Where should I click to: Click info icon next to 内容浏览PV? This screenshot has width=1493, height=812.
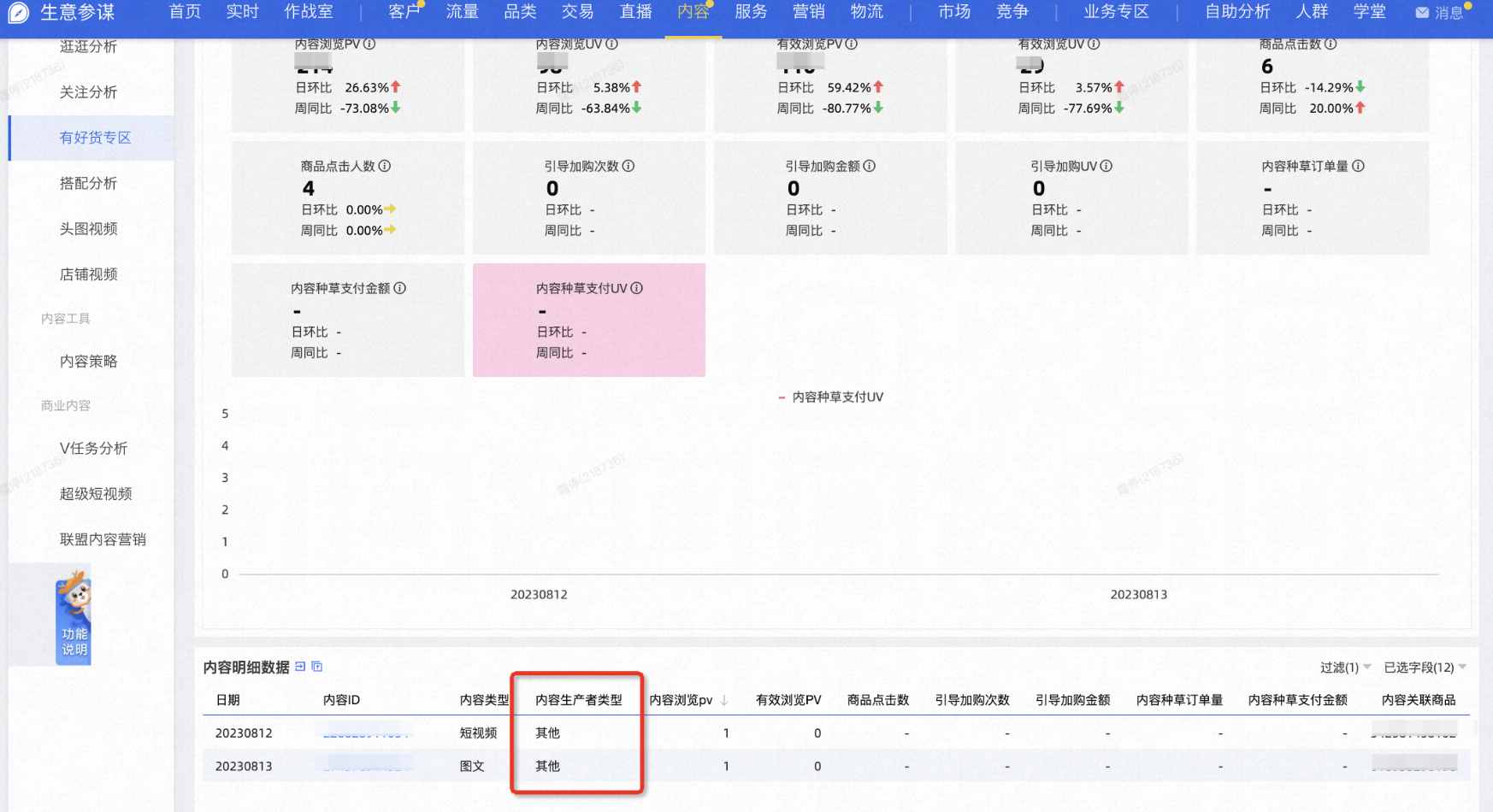(x=369, y=44)
